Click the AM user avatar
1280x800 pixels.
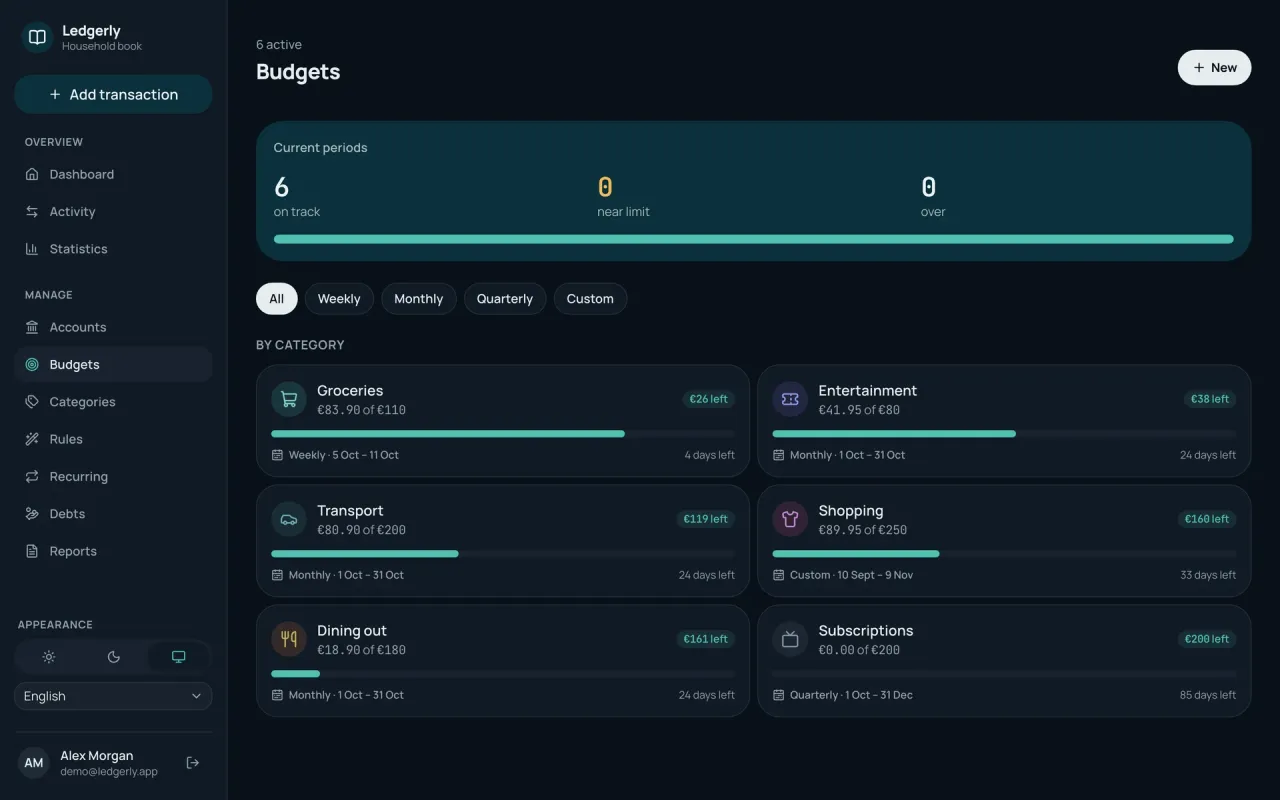[x=34, y=763]
